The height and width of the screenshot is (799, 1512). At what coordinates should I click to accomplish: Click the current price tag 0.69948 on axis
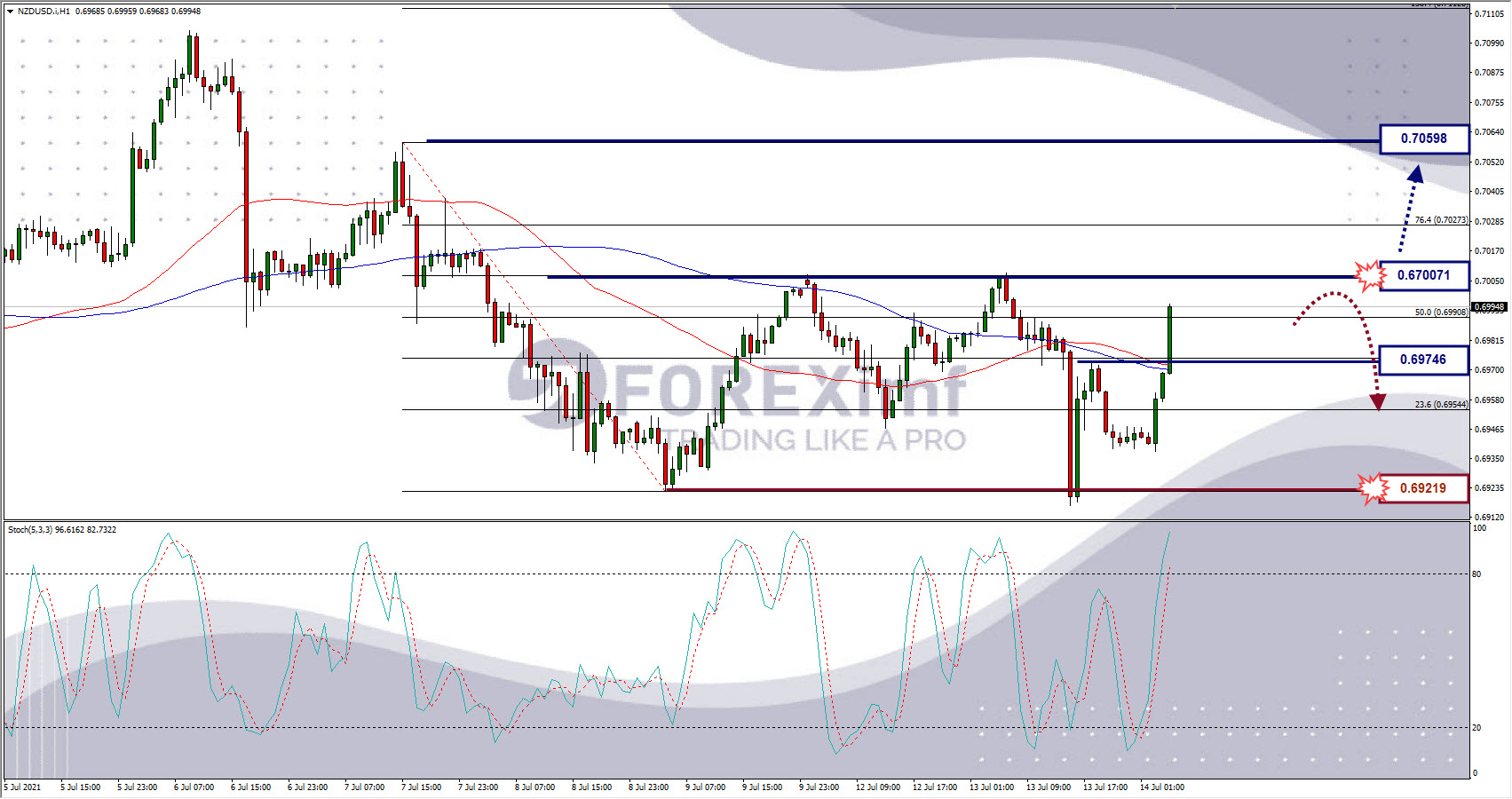point(1489,307)
